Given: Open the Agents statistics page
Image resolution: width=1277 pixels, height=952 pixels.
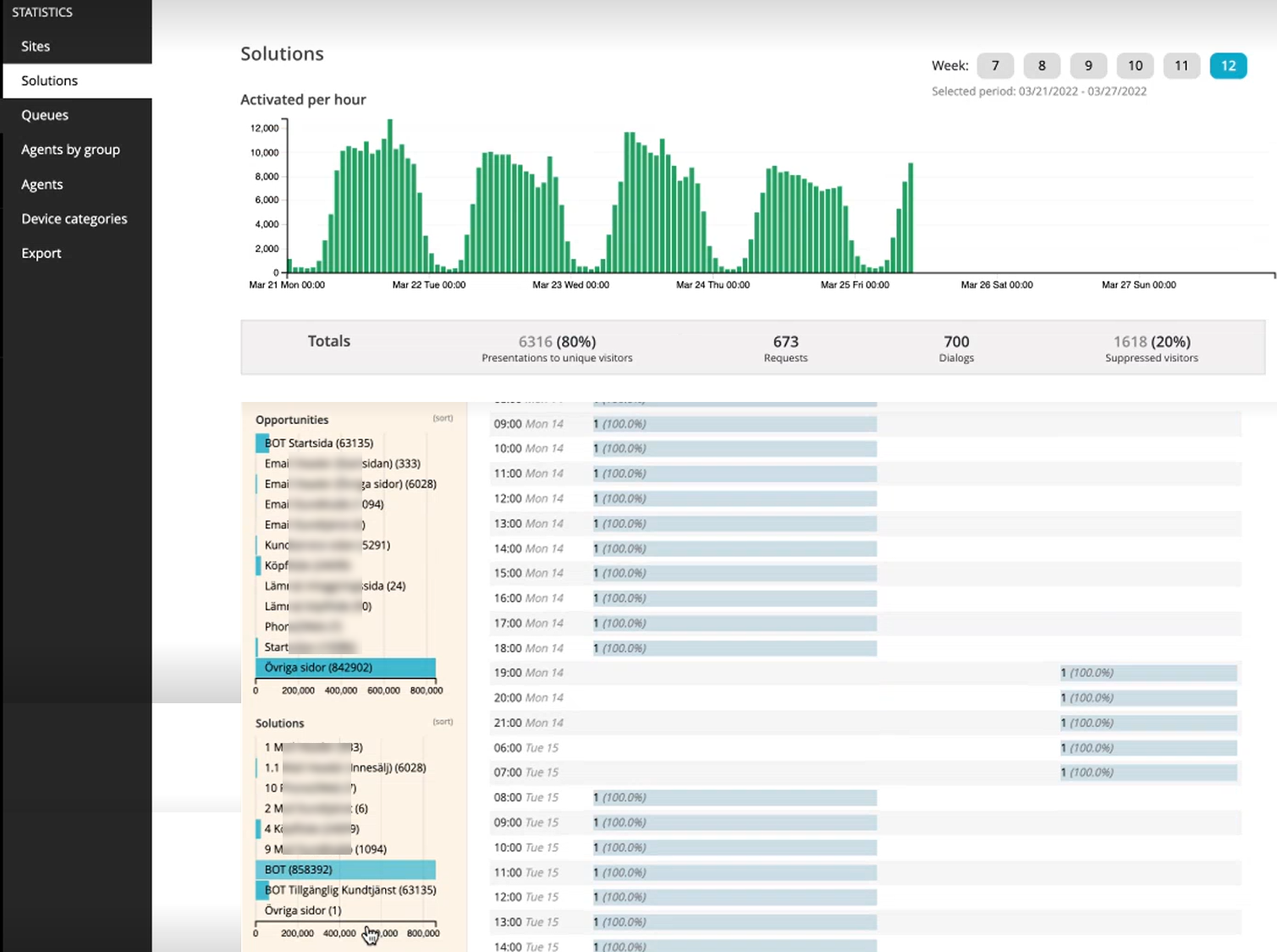Looking at the screenshot, I should 42,184.
